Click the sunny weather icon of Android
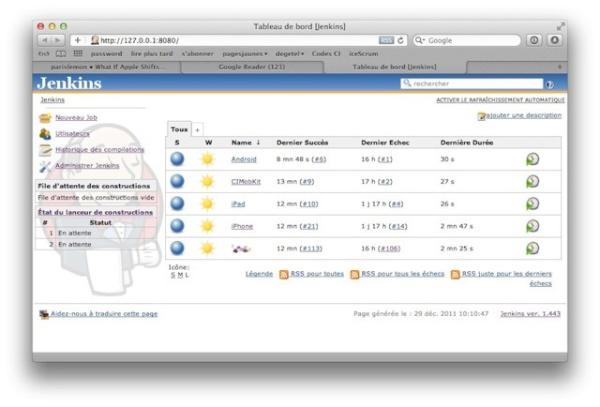This screenshot has height=407, width=600. pos(207,159)
